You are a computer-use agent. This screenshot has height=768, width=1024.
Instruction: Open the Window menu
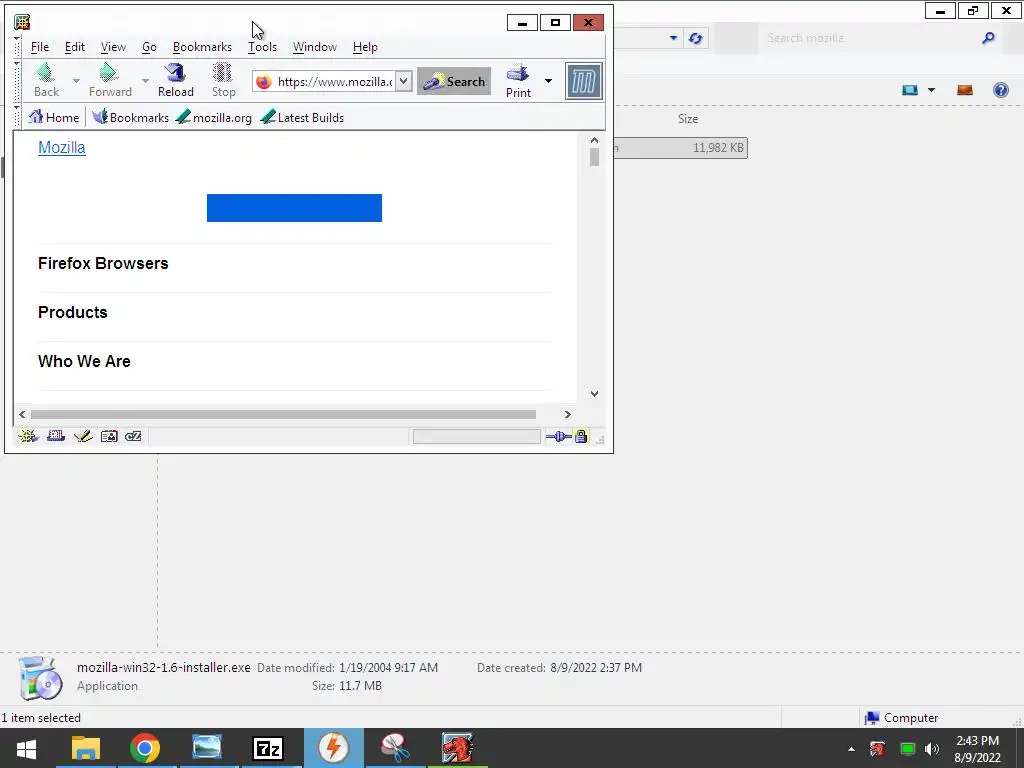[x=314, y=47]
